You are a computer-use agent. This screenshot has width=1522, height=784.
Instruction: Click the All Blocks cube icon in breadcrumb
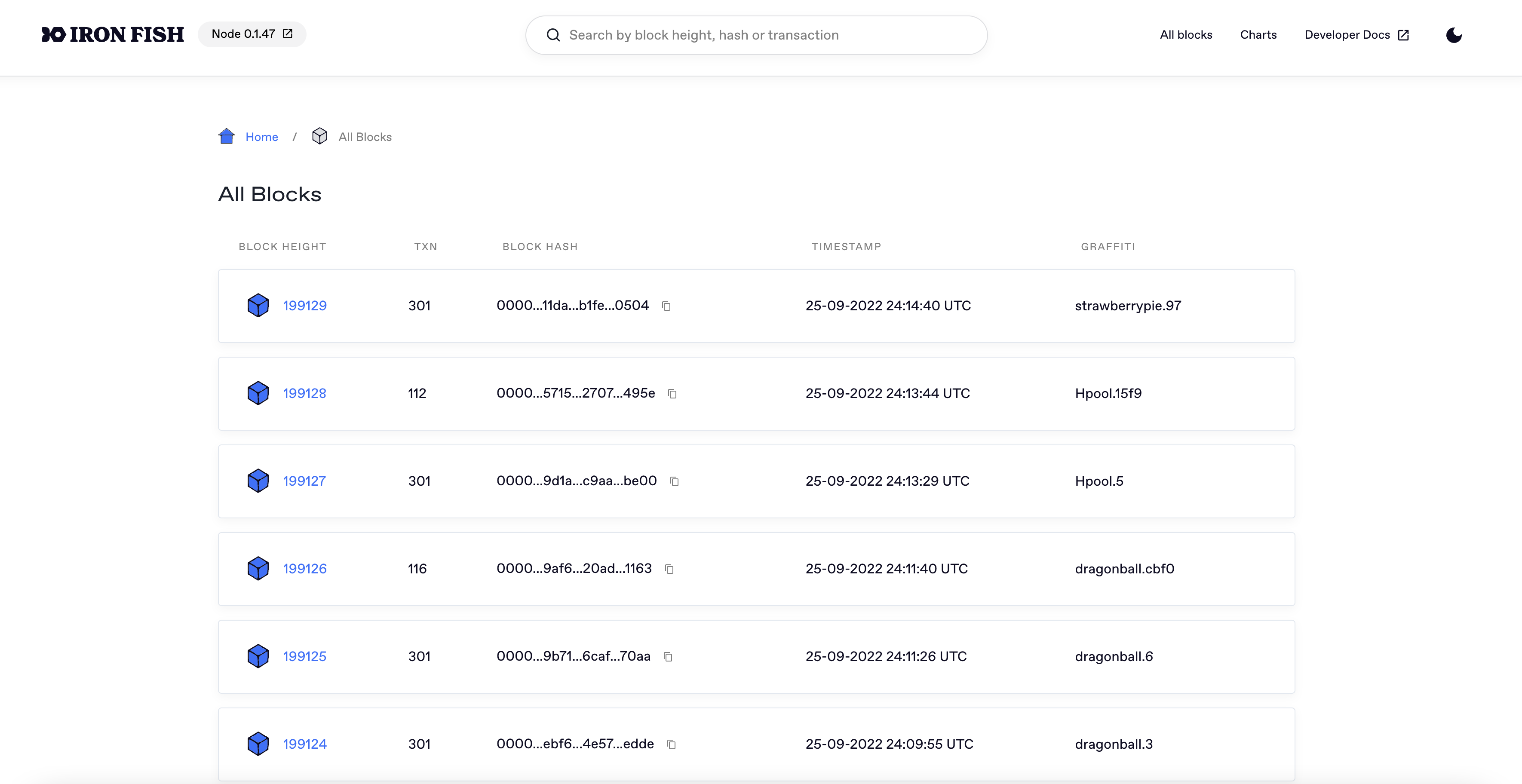click(x=319, y=136)
